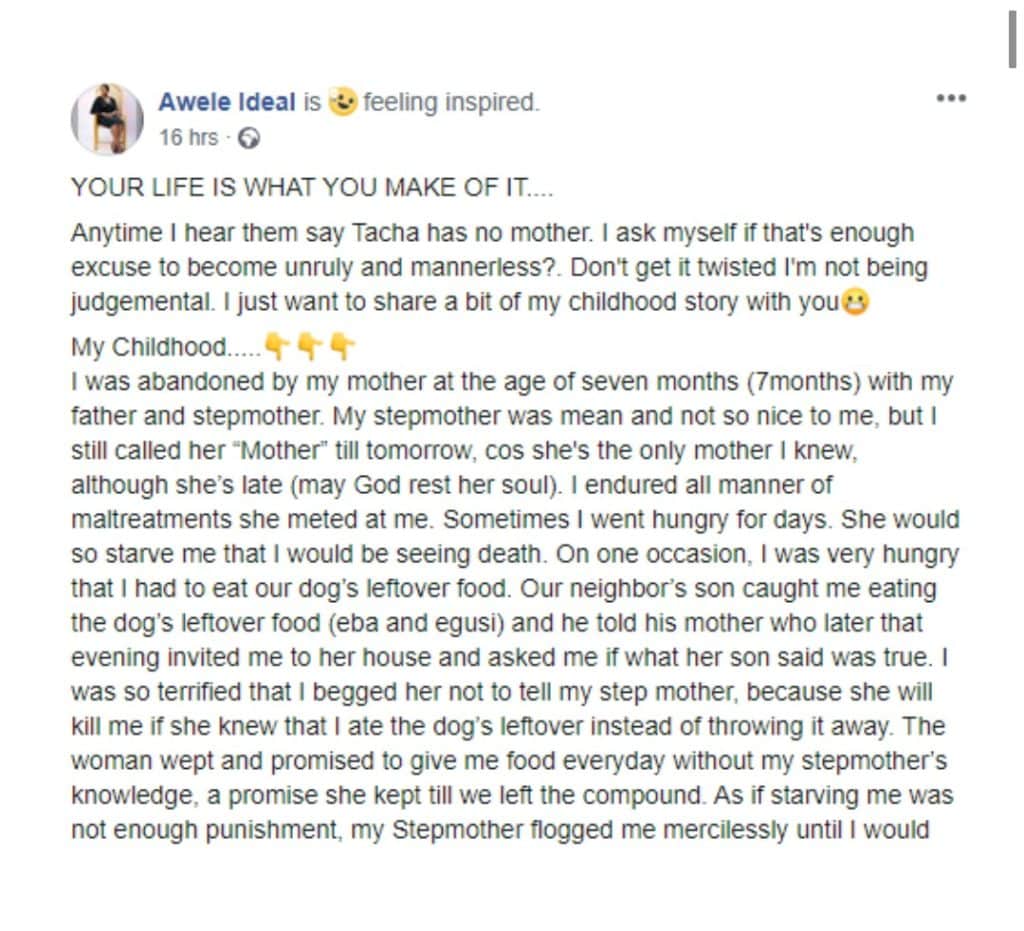Open the three-dots post options menu
The image size is (1024, 931).
[x=950, y=98]
